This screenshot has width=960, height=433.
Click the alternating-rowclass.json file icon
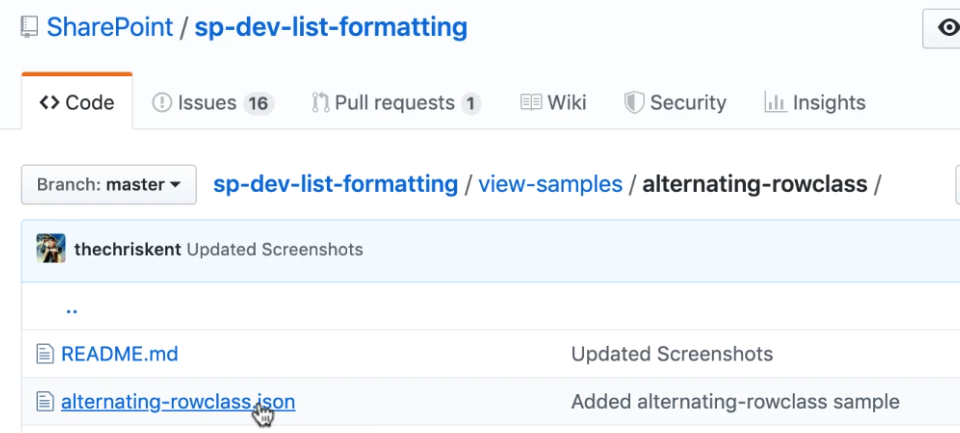tap(45, 402)
